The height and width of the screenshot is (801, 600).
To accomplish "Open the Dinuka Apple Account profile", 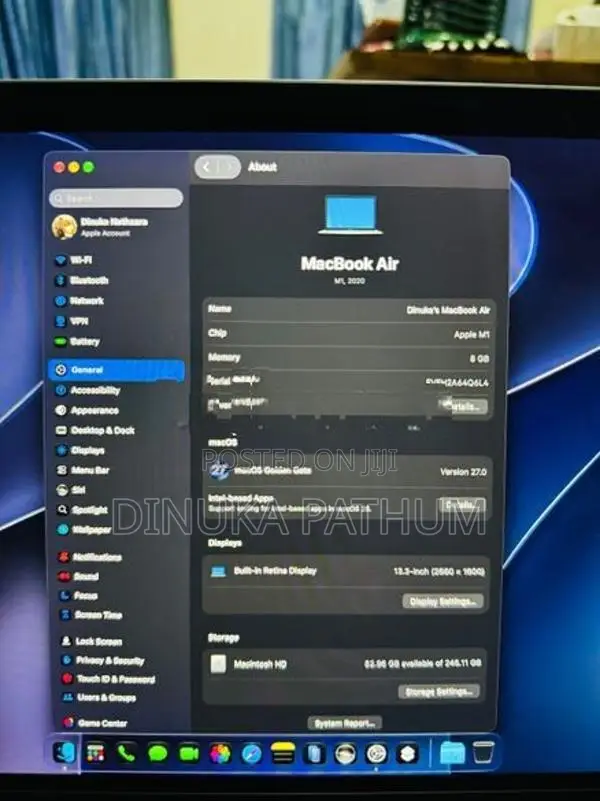I will point(101,227).
